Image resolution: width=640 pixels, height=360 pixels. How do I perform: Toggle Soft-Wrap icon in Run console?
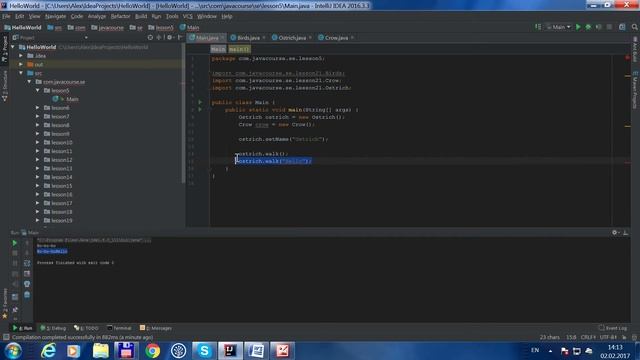pyautogui.click(x=27, y=263)
